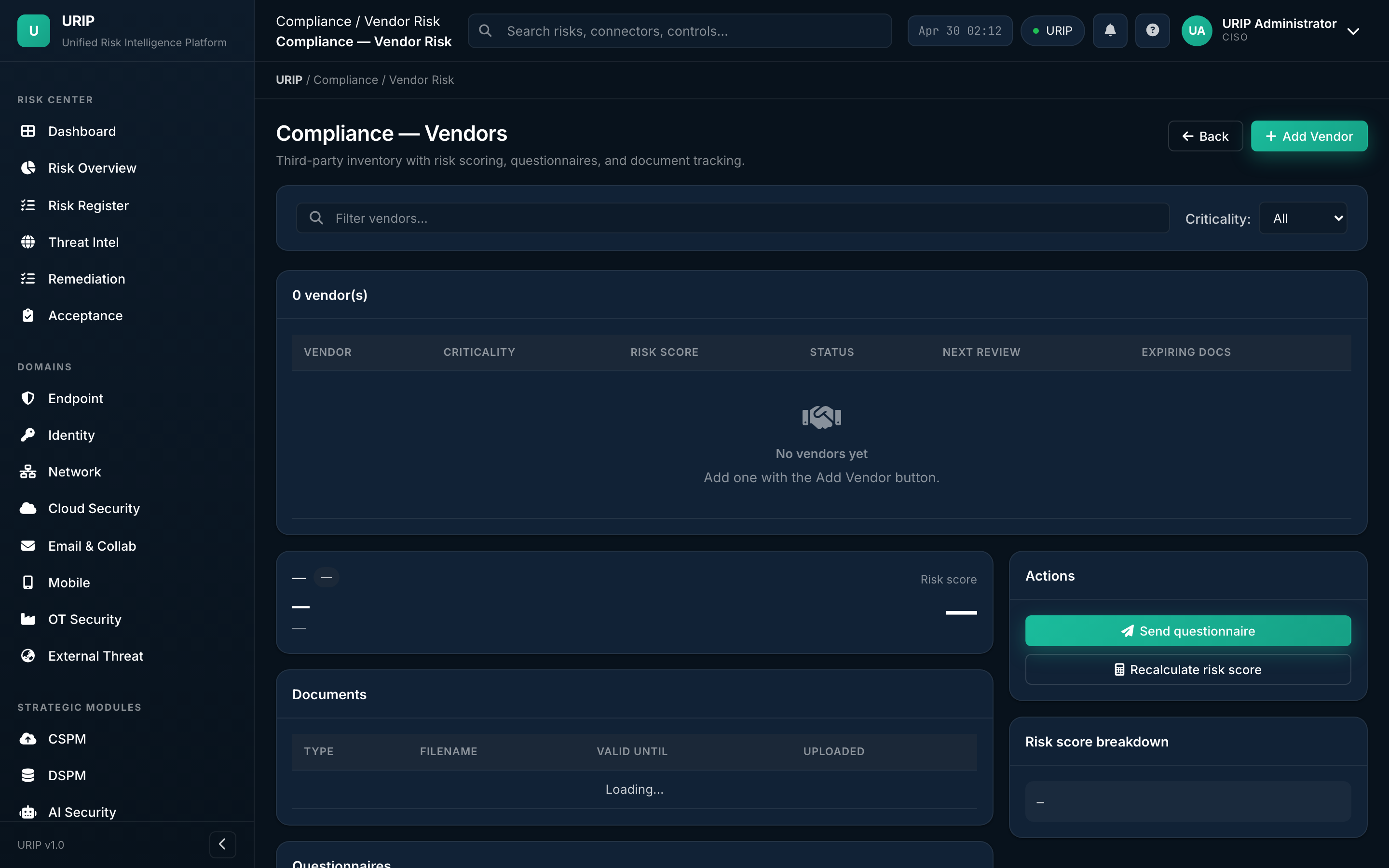Click the FILENAME column header
The image size is (1389, 868).
pos(448,751)
